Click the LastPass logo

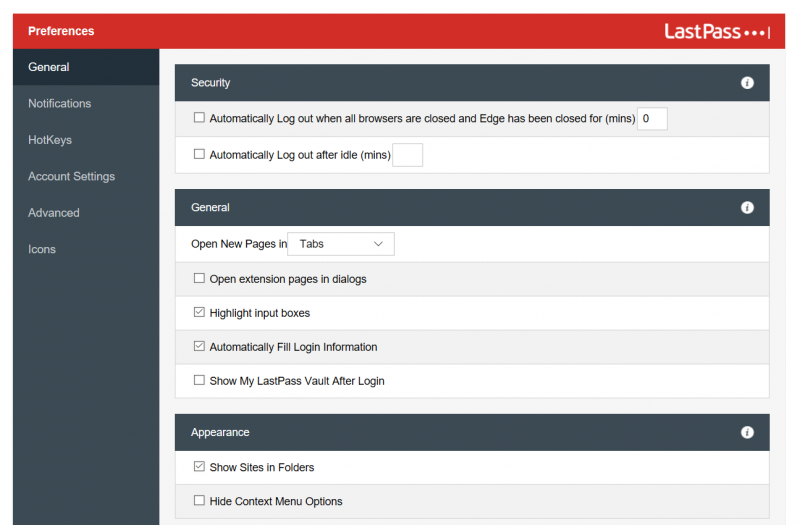pos(717,32)
